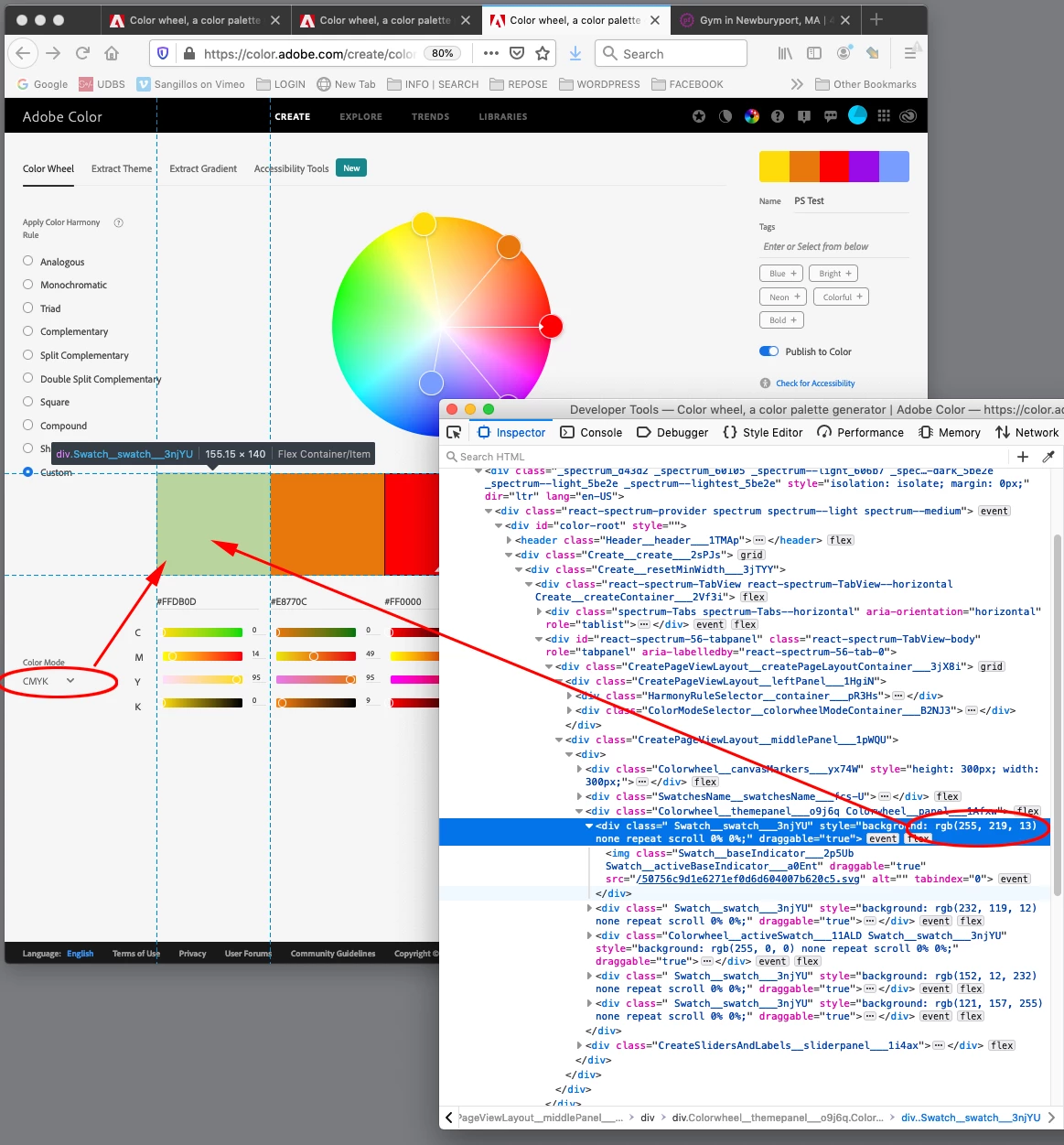Click the yellow handle on the color wheel
The image size is (1064, 1145).
pos(424,222)
